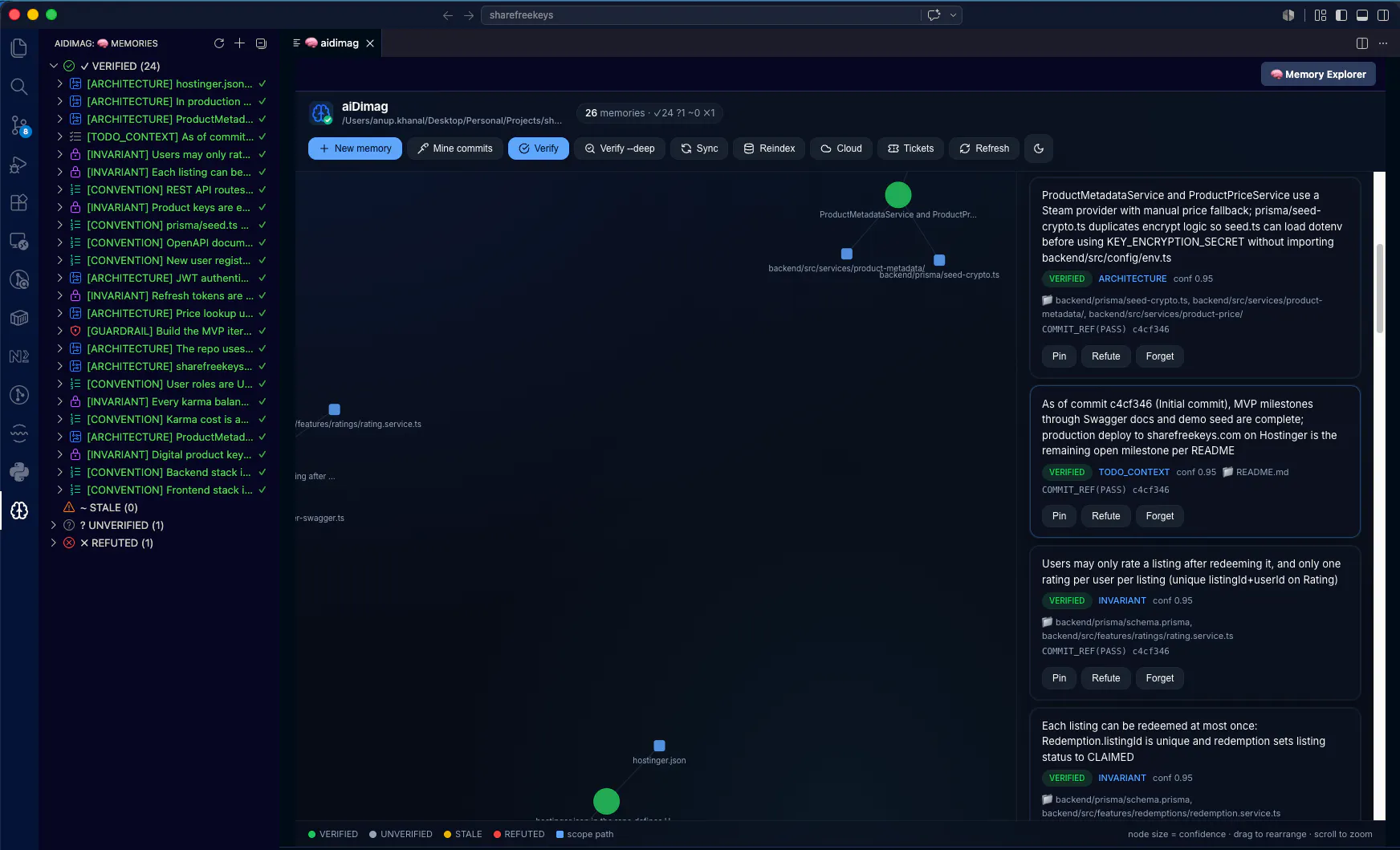Click the plus icon to add a memory
Screen dimensions: 1400x850
[239, 43]
